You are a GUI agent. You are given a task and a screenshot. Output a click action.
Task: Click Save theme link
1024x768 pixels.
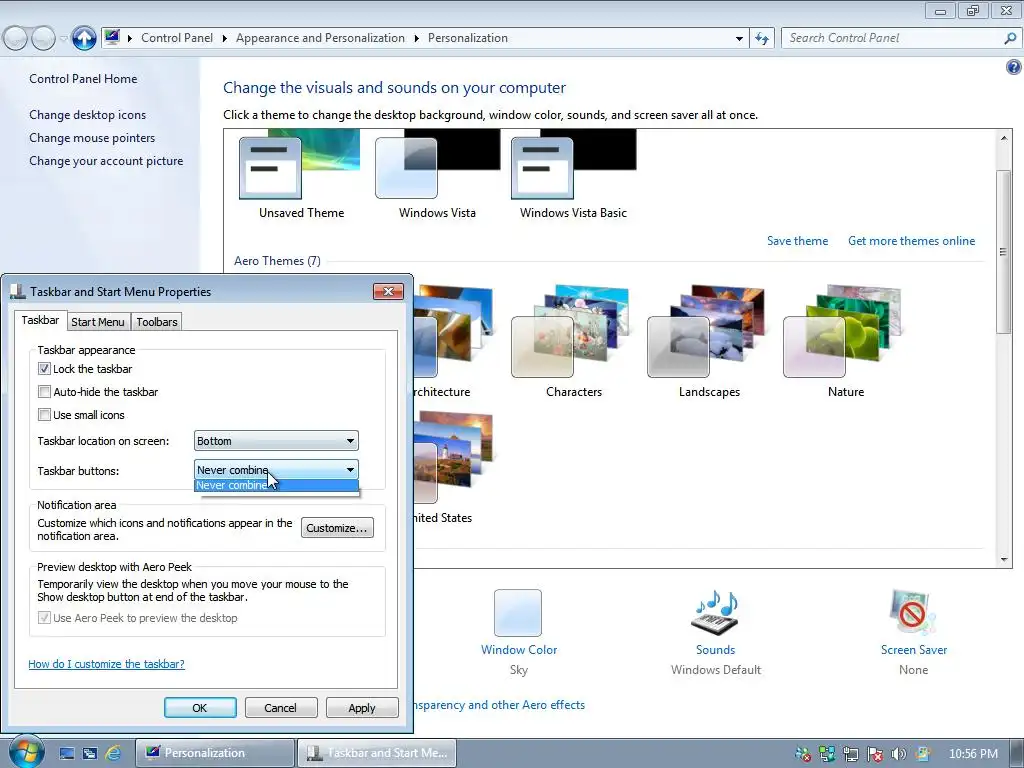pos(797,241)
